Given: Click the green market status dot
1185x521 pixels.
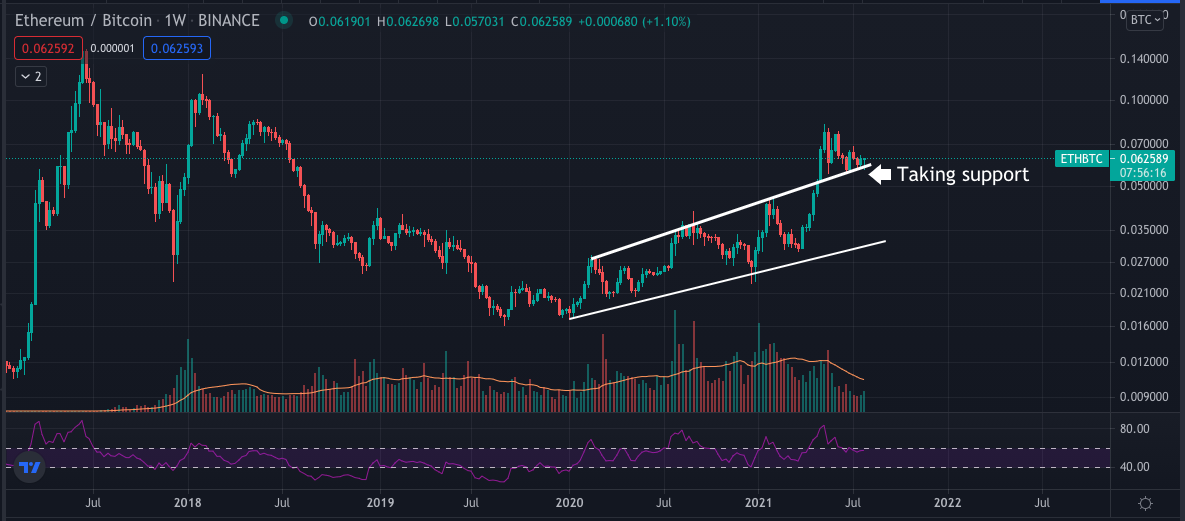Looking at the screenshot, I should pyautogui.click(x=283, y=21).
